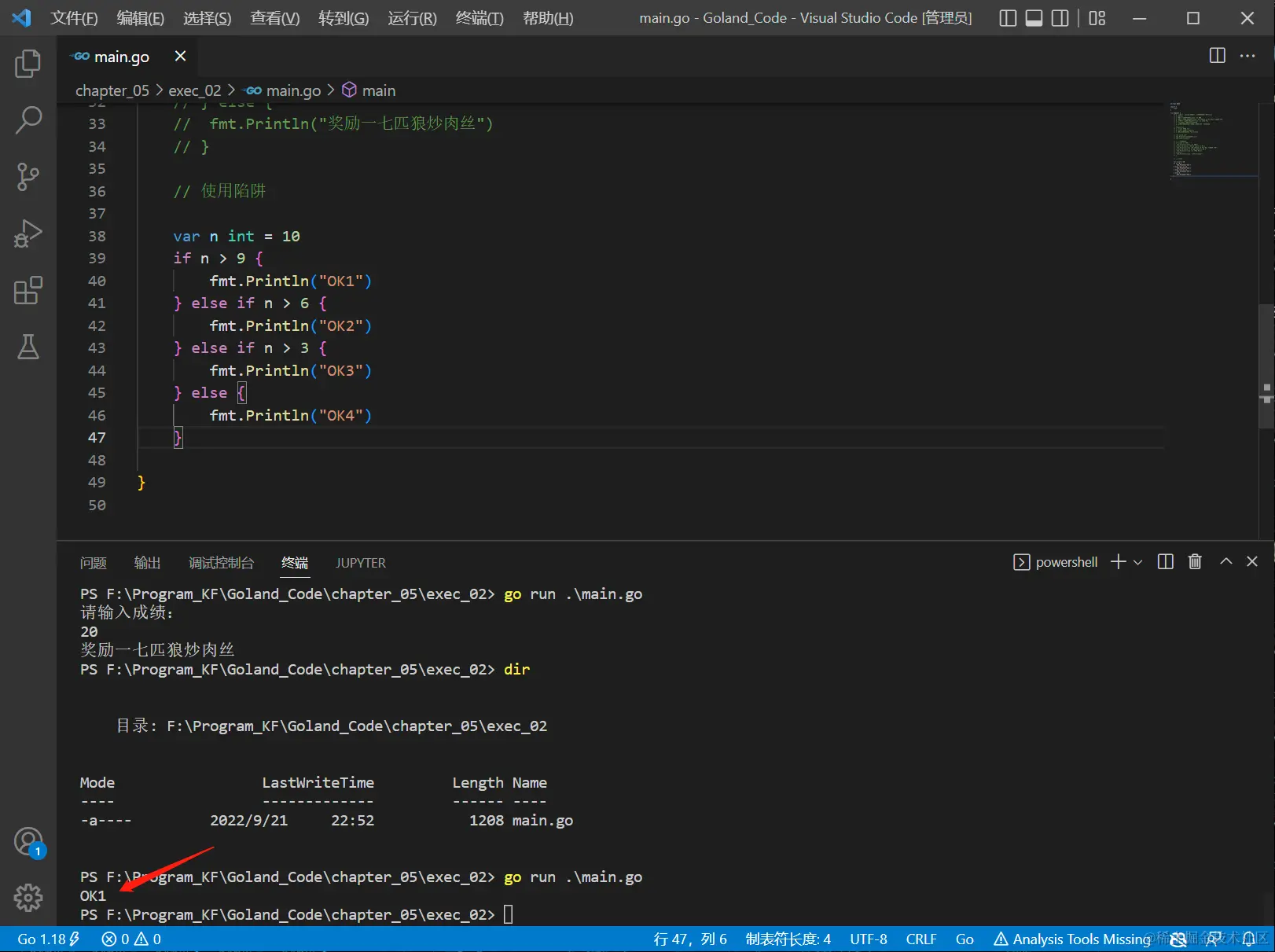
Task: Open the Manage gear menu
Action: 28,897
